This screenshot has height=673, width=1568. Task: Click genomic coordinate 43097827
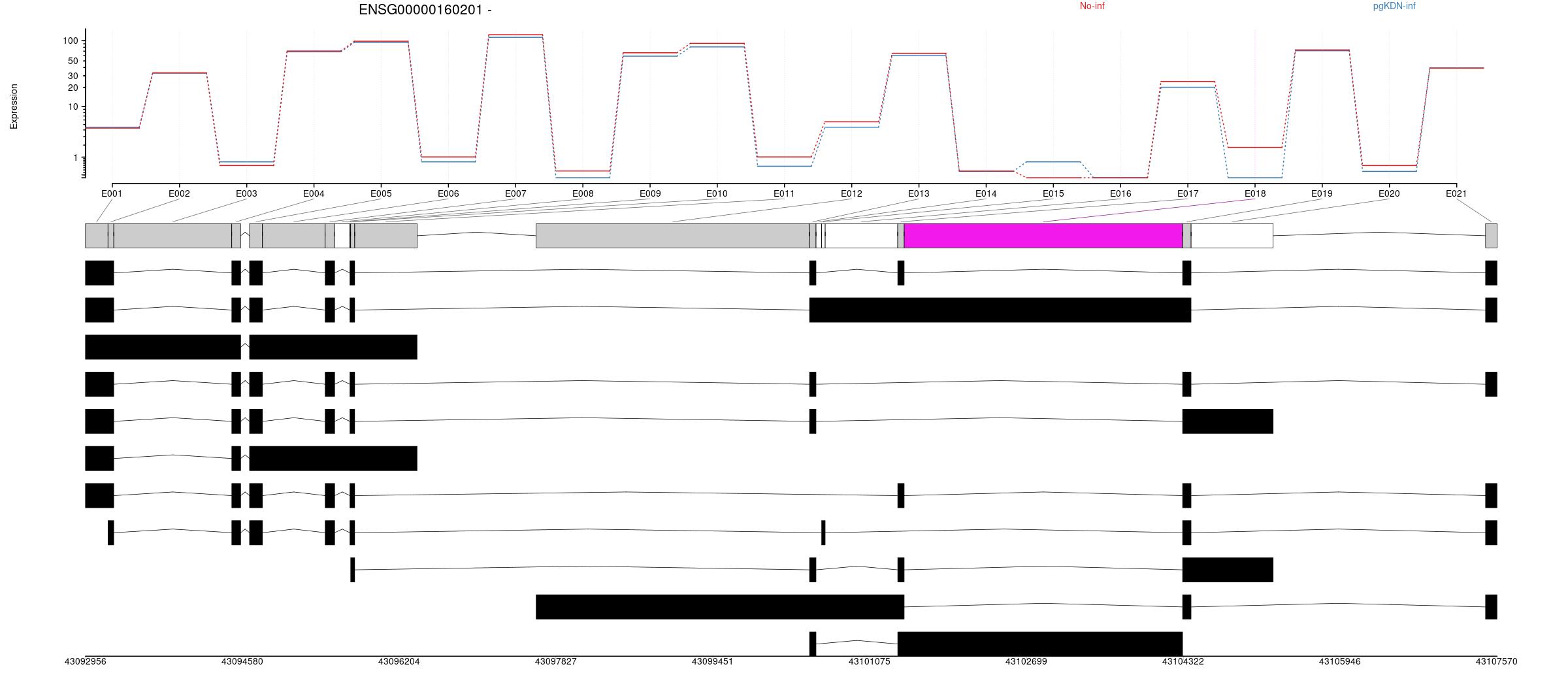click(556, 661)
